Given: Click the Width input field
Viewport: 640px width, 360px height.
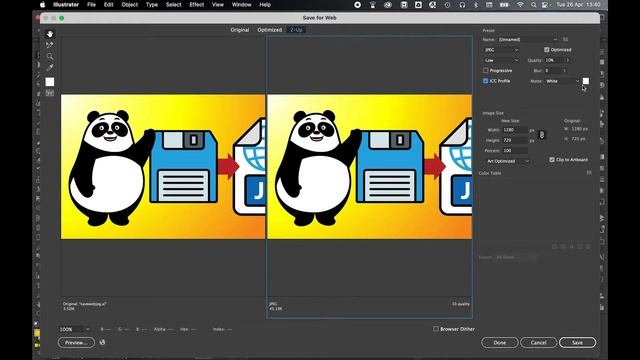Looking at the screenshot, I should [515, 130].
